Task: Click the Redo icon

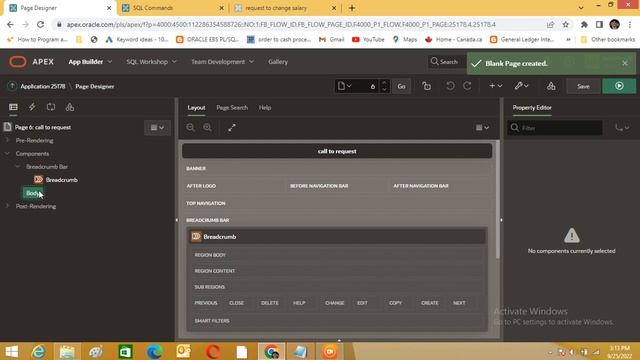Action: coord(467,86)
